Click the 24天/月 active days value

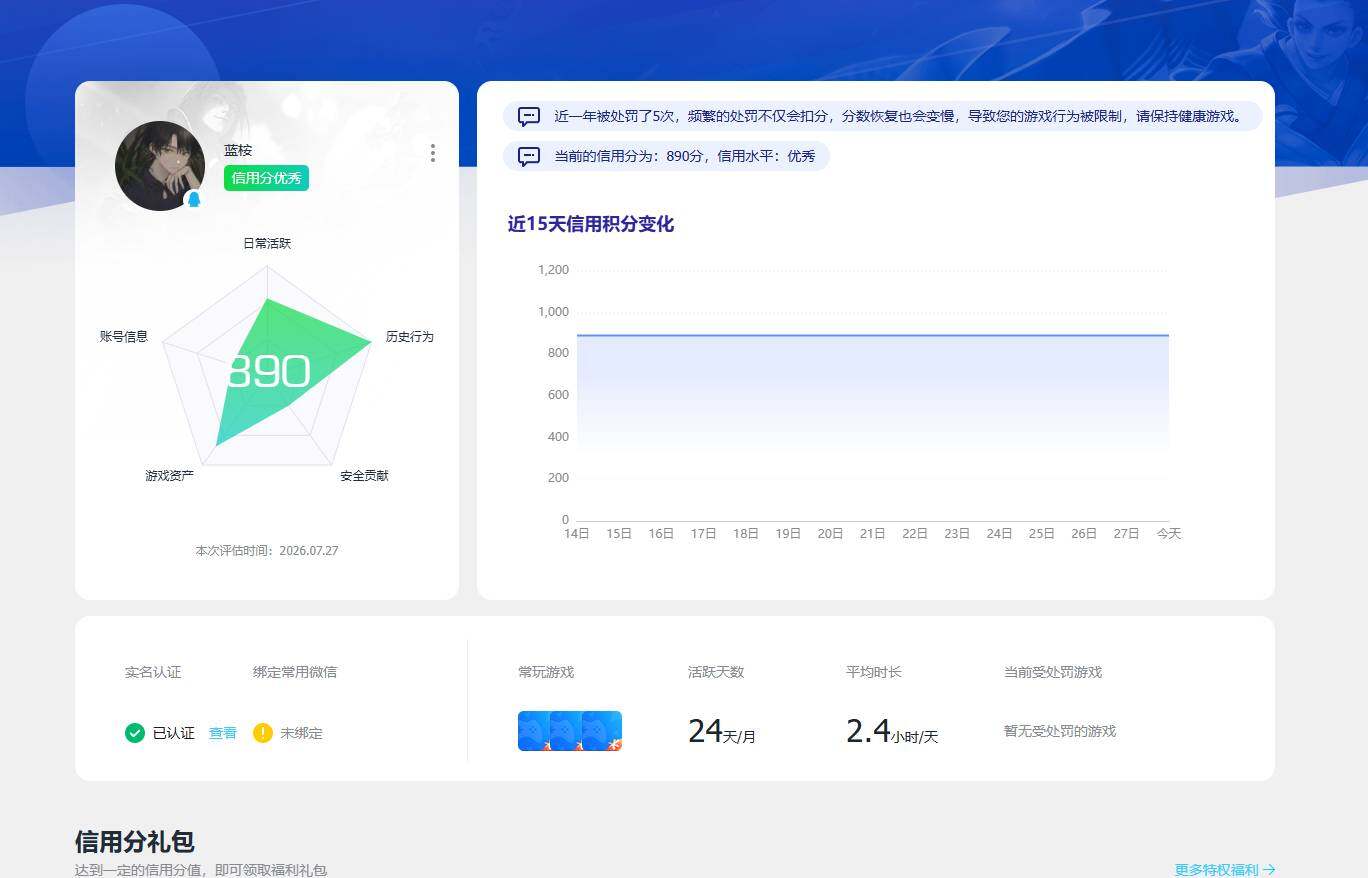[722, 732]
